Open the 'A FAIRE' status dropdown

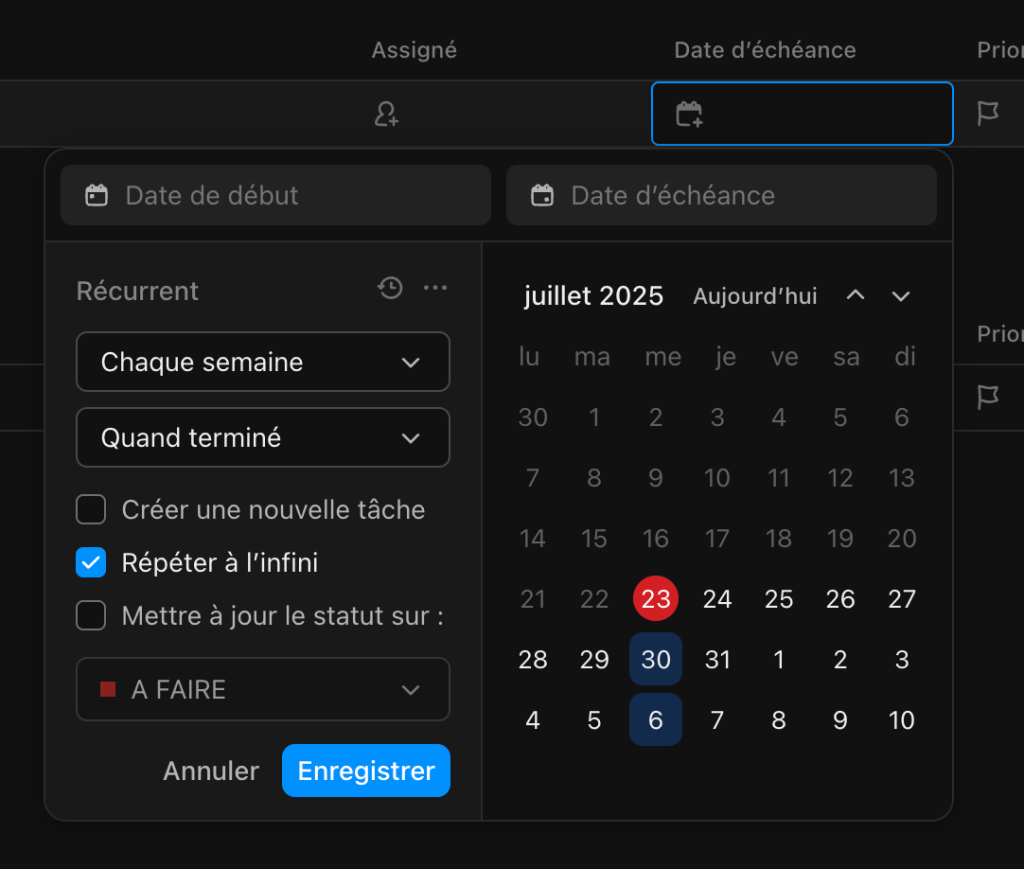point(263,690)
